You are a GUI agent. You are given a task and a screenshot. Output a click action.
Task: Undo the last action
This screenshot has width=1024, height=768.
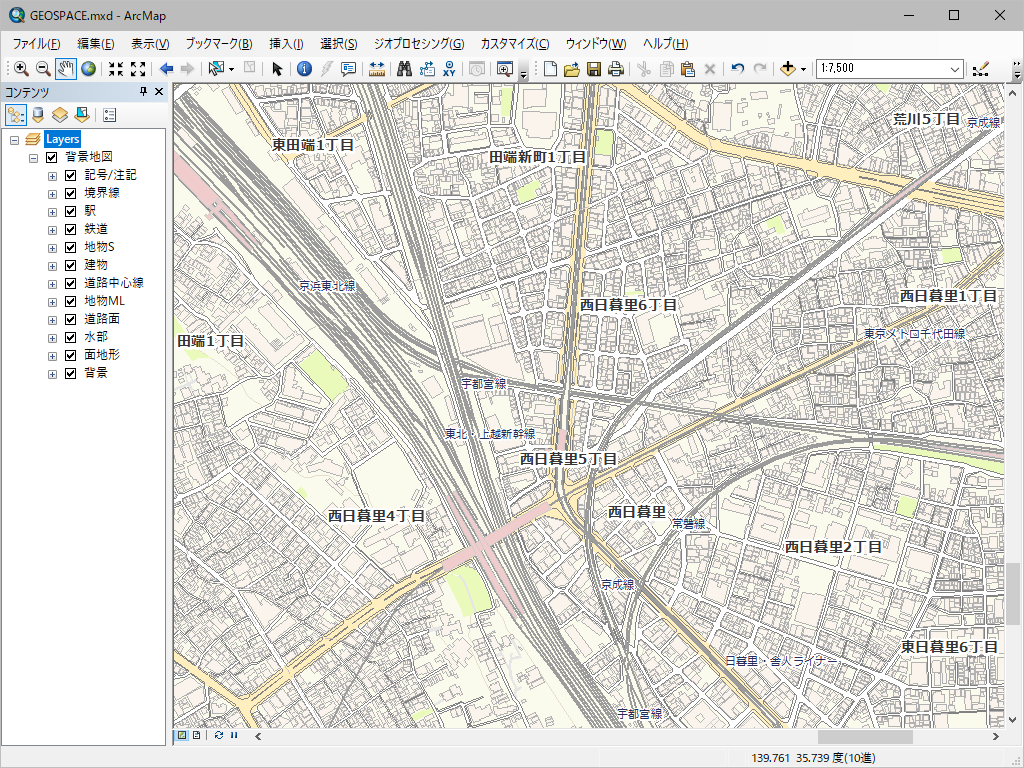point(738,69)
